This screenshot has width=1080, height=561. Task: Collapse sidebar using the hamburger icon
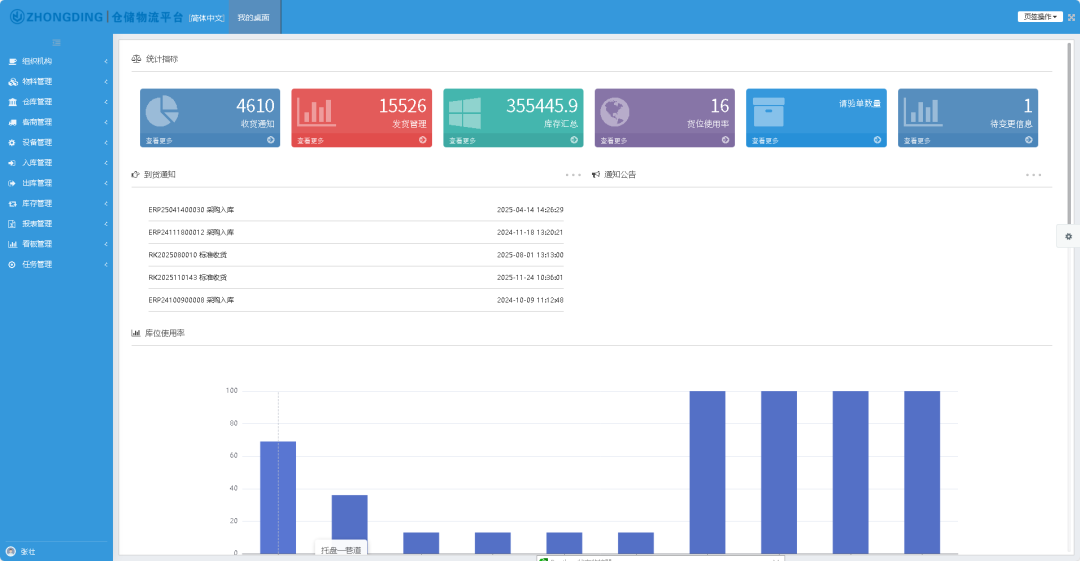[56, 42]
